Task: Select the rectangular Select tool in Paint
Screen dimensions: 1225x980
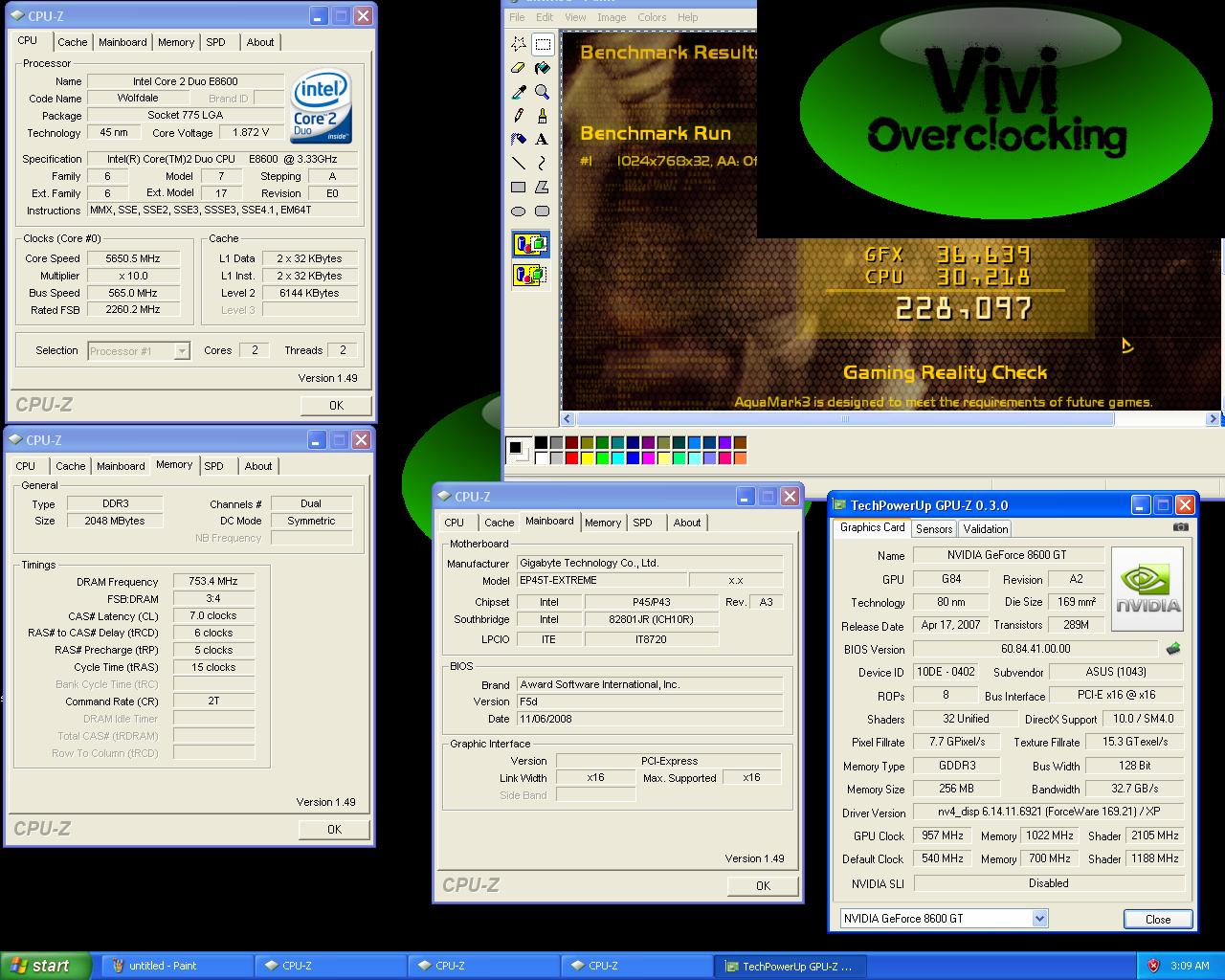Action: (x=543, y=44)
